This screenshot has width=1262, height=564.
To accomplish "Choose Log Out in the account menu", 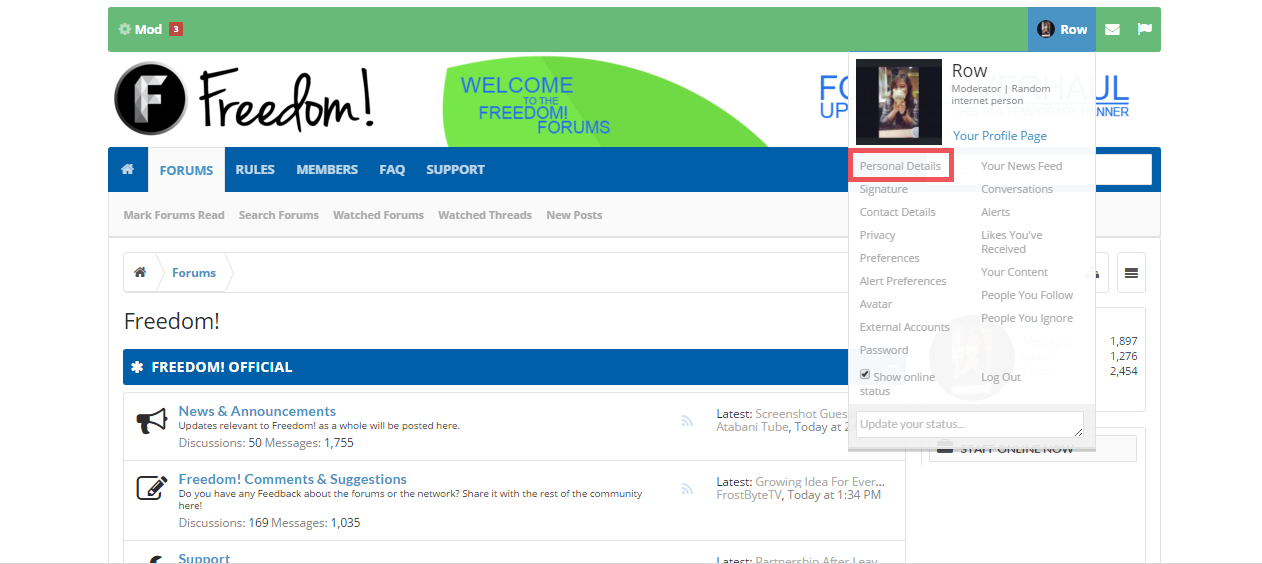I will [1000, 377].
